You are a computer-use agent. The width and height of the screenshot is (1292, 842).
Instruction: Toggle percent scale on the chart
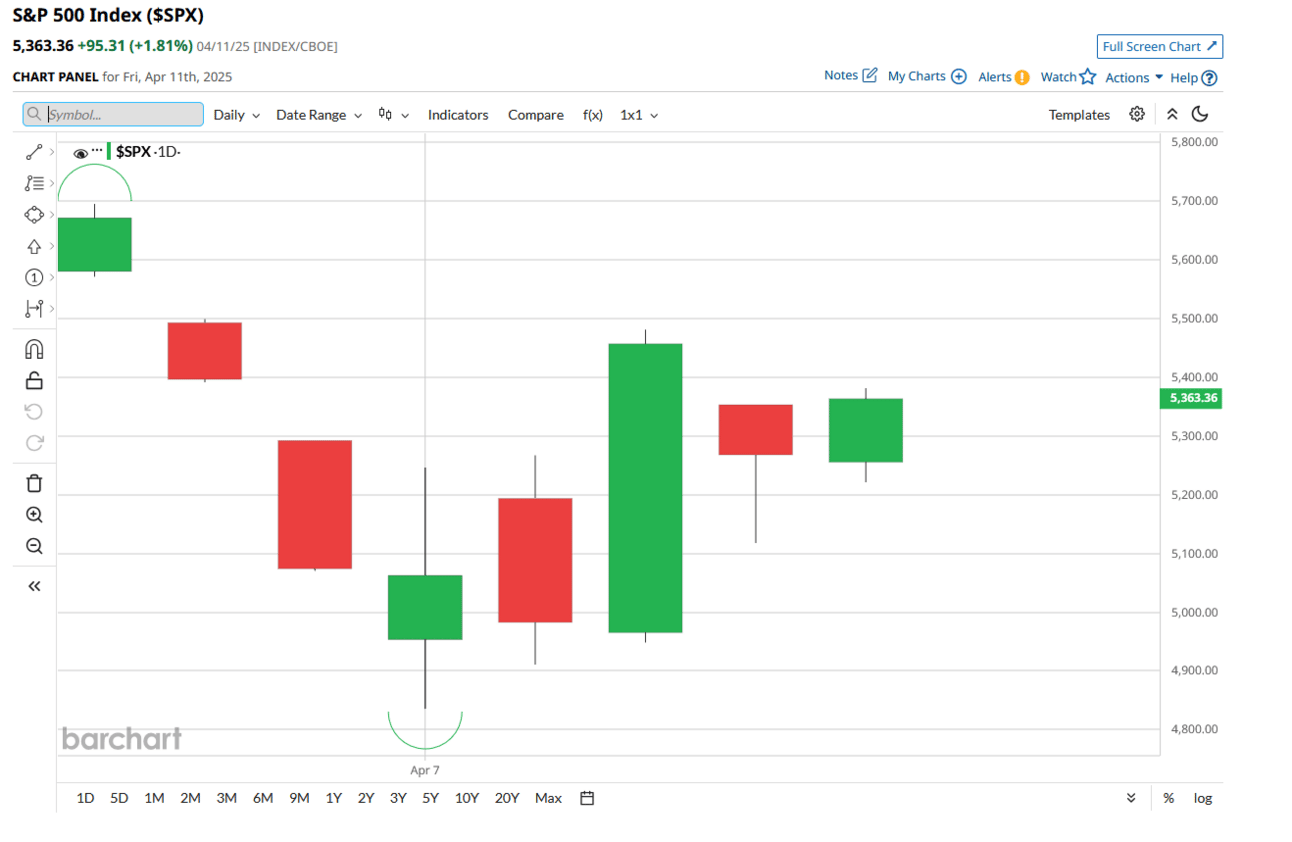(1168, 798)
